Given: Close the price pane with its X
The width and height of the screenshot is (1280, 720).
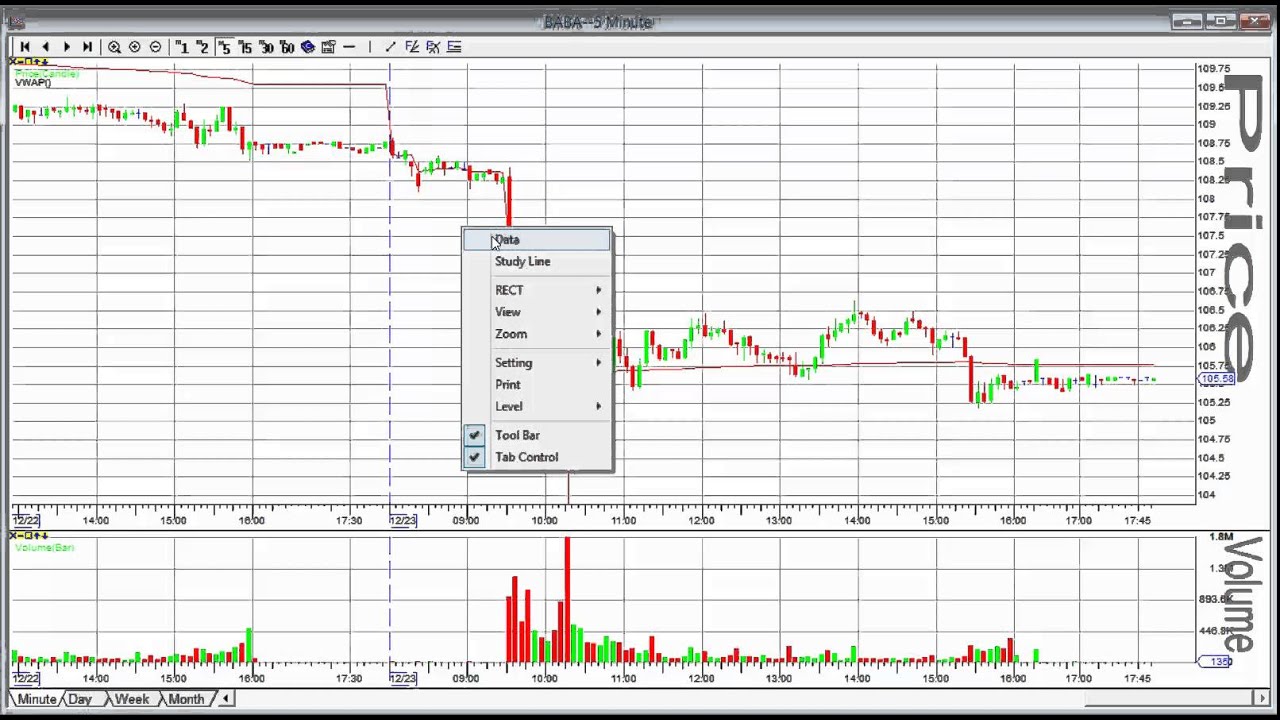Looking at the screenshot, I should (x=12, y=62).
